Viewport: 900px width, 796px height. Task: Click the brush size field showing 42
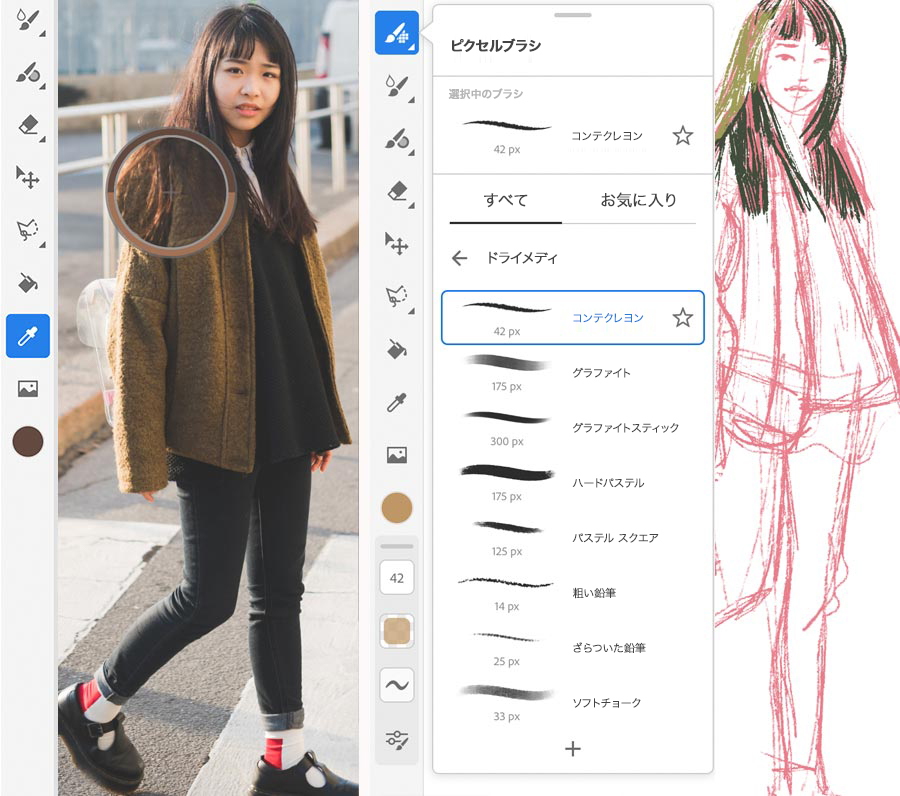pyautogui.click(x=397, y=577)
